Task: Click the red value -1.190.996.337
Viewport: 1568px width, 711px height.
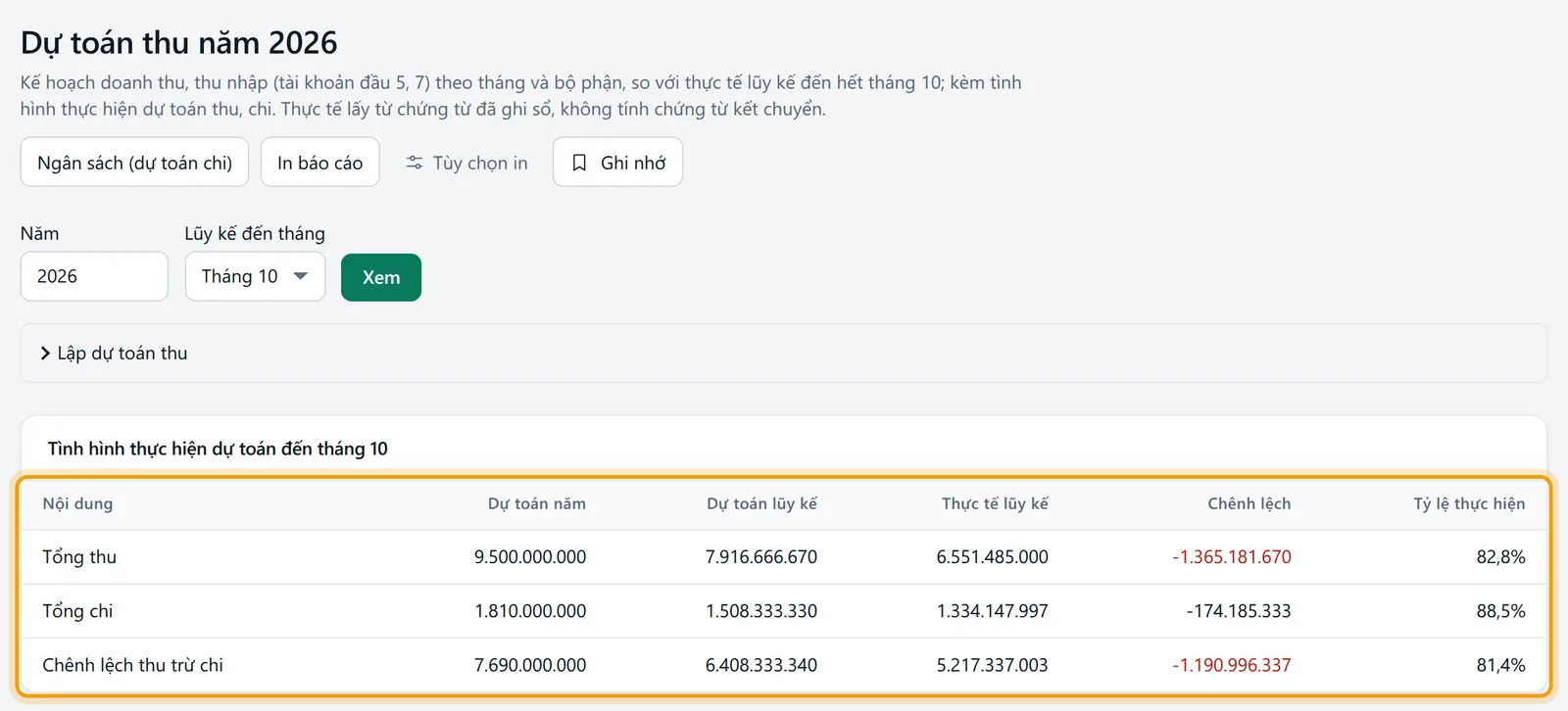Action: click(x=1232, y=665)
